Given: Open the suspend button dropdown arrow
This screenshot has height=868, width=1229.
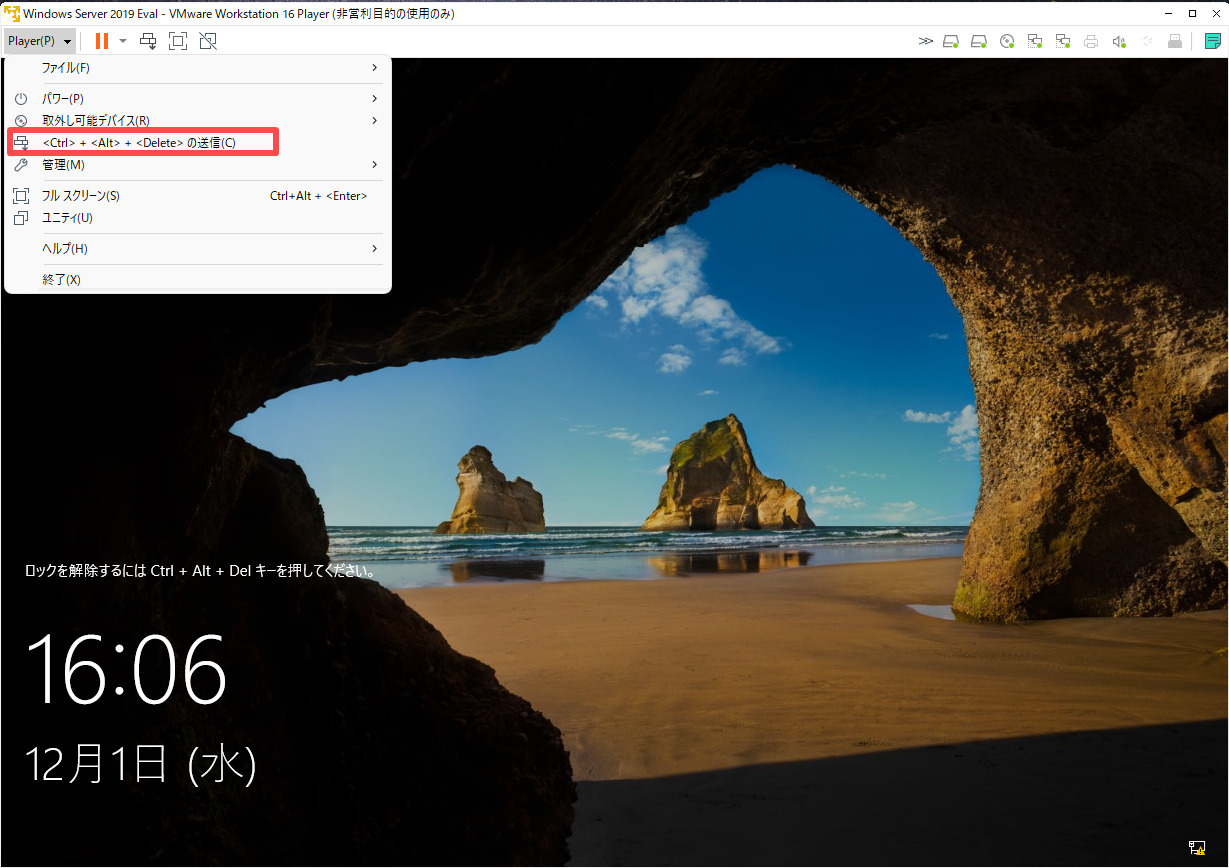Looking at the screenshot, I should 124,41.
